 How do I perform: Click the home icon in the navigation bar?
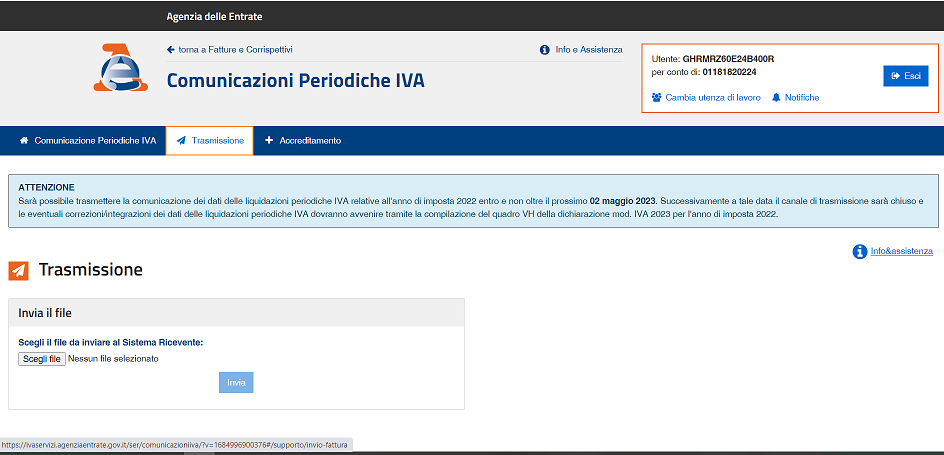[x=24, y=141]
